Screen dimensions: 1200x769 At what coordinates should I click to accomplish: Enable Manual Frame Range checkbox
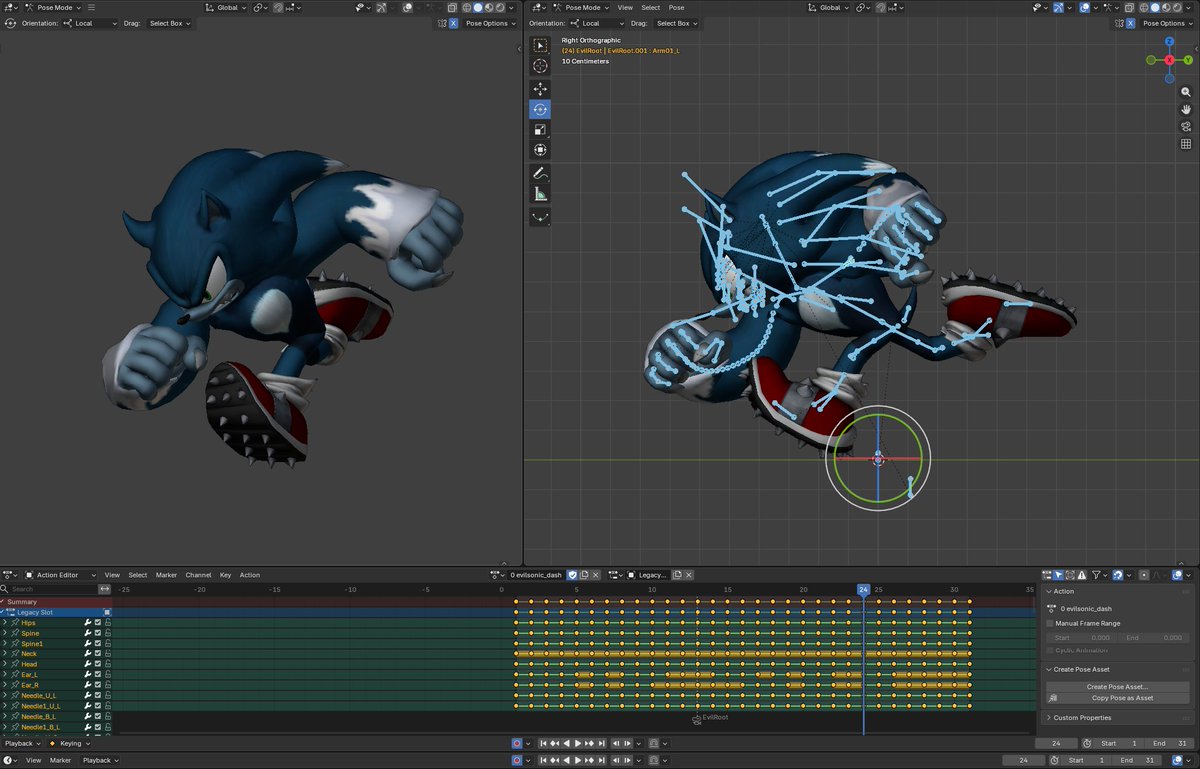[1049, 623]
